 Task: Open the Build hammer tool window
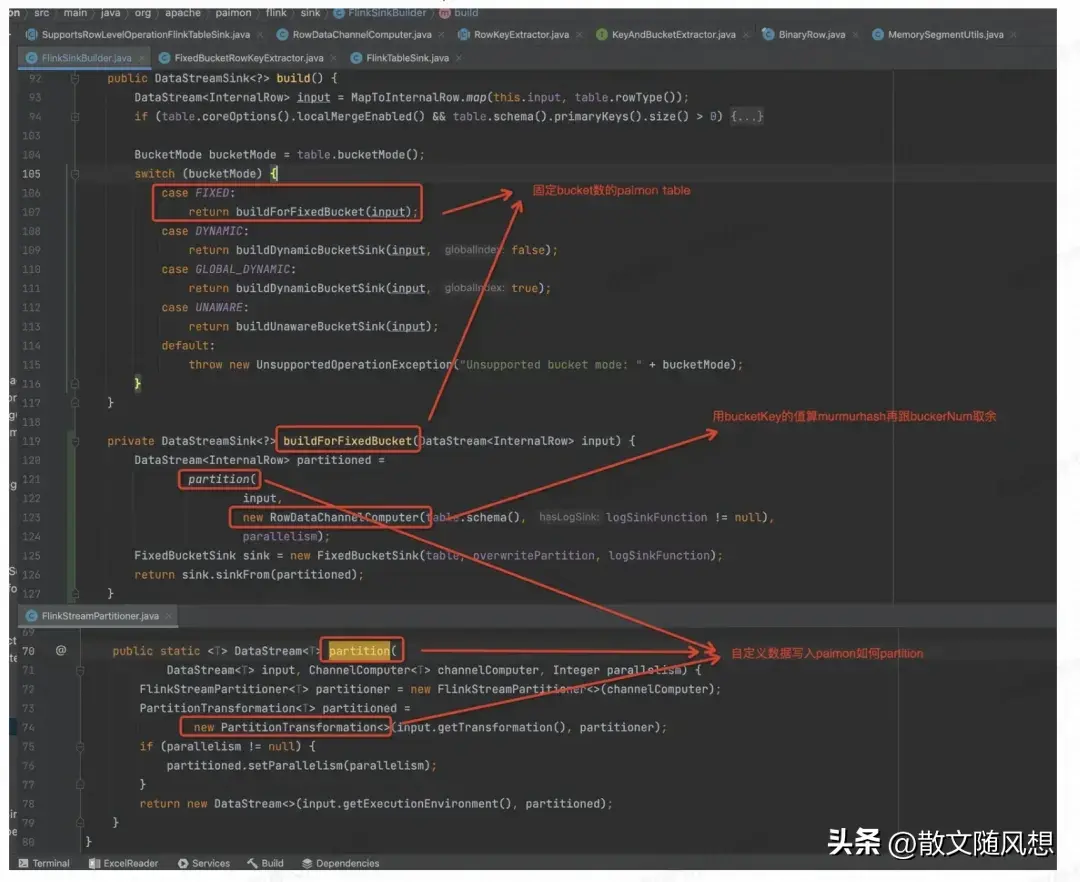click(265, 863)
